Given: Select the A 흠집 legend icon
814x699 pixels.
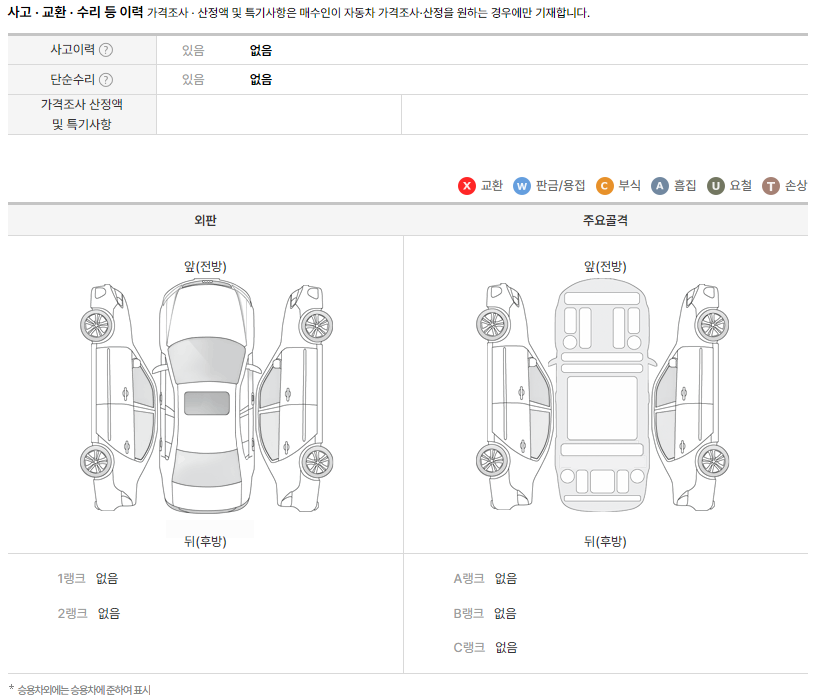Looking at the screenshot, I should coord(659,186).
